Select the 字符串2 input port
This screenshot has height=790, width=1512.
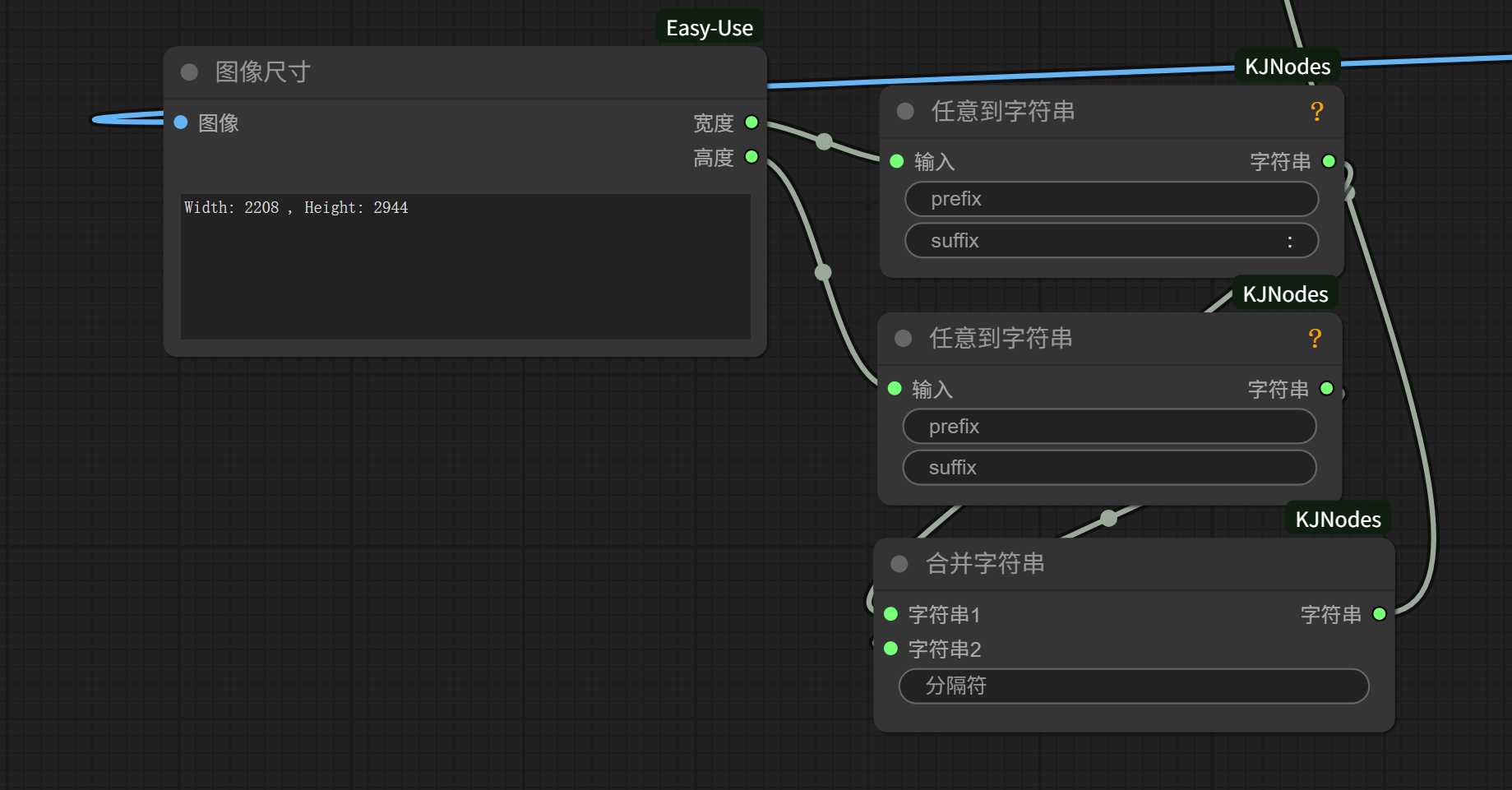[890, 649]
